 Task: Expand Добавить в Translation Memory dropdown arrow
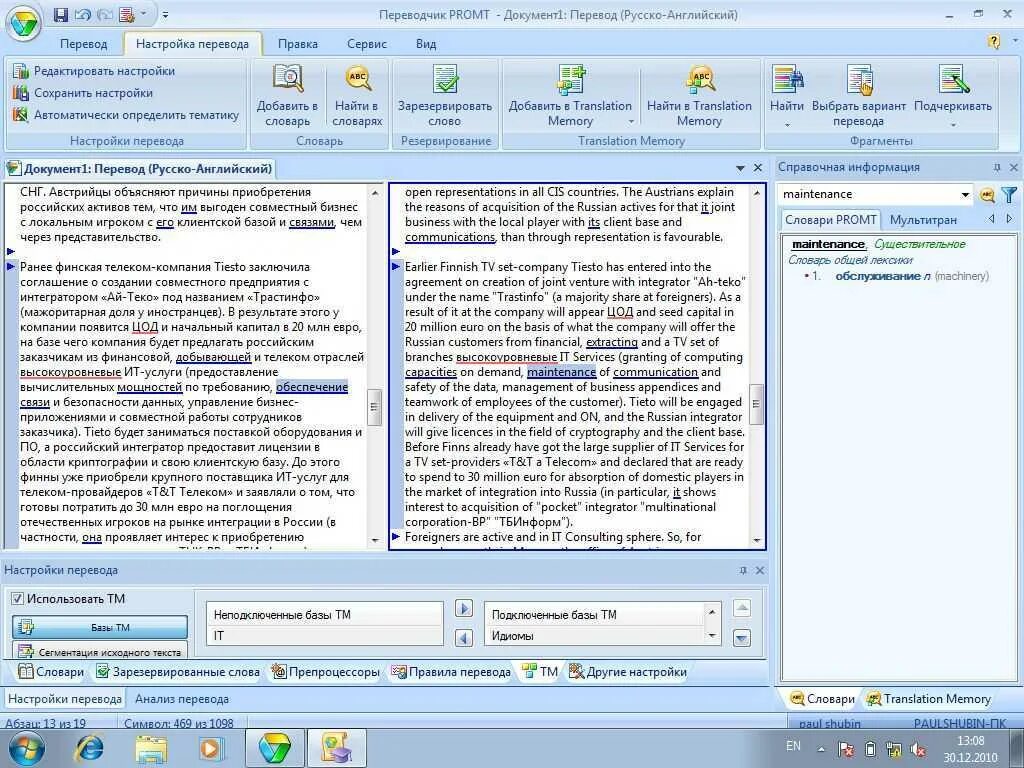point(631,121)
